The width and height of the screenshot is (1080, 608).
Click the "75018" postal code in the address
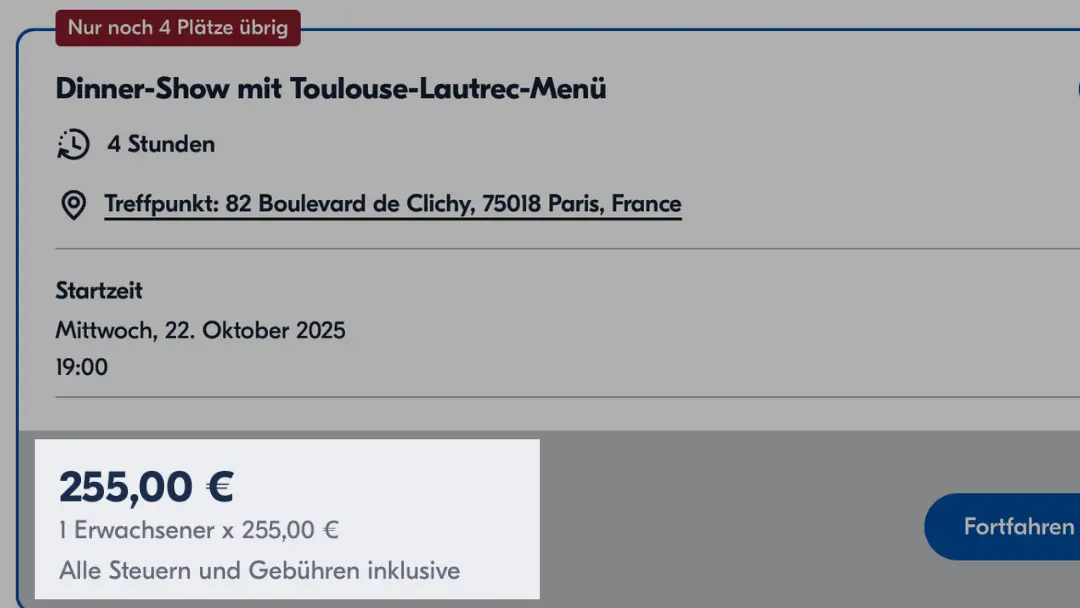click(512, 204)
